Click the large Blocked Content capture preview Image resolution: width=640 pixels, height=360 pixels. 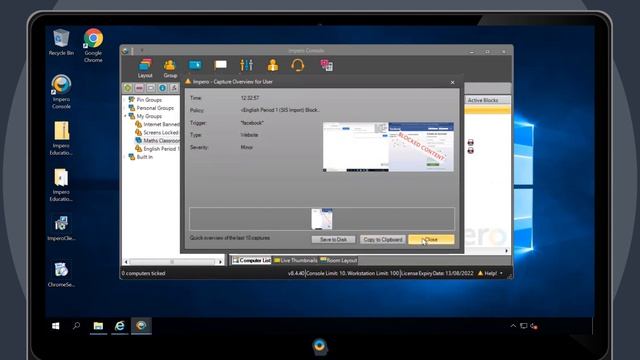coord(388,147)
